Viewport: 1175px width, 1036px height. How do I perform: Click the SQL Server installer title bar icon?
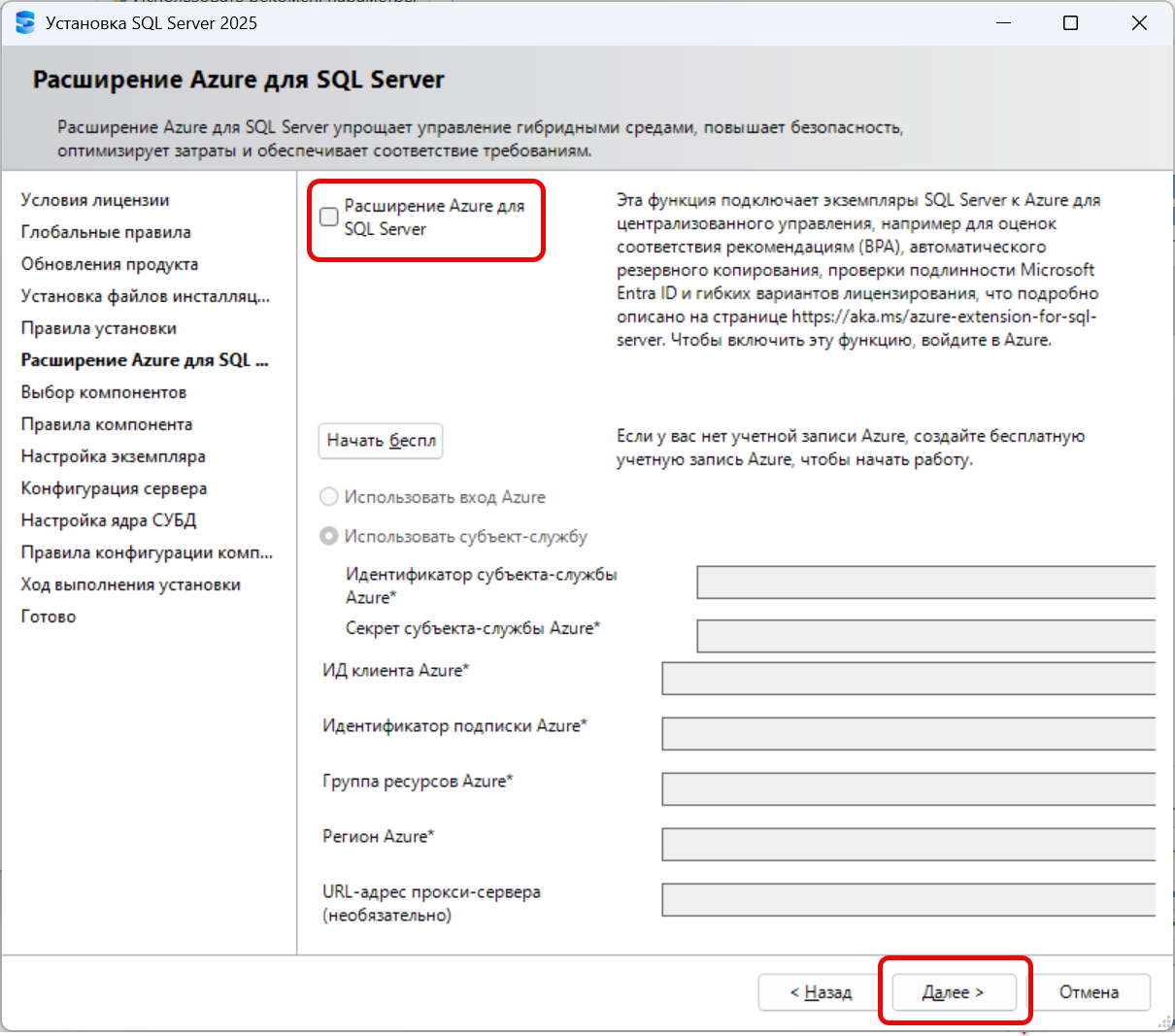point(25,22)
